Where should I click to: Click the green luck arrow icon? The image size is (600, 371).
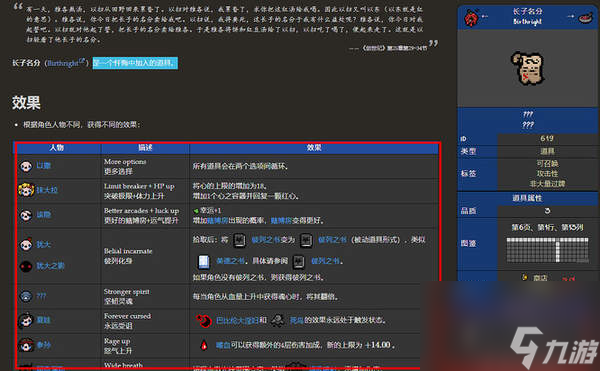pyautogui.click(x=196, y=211)
